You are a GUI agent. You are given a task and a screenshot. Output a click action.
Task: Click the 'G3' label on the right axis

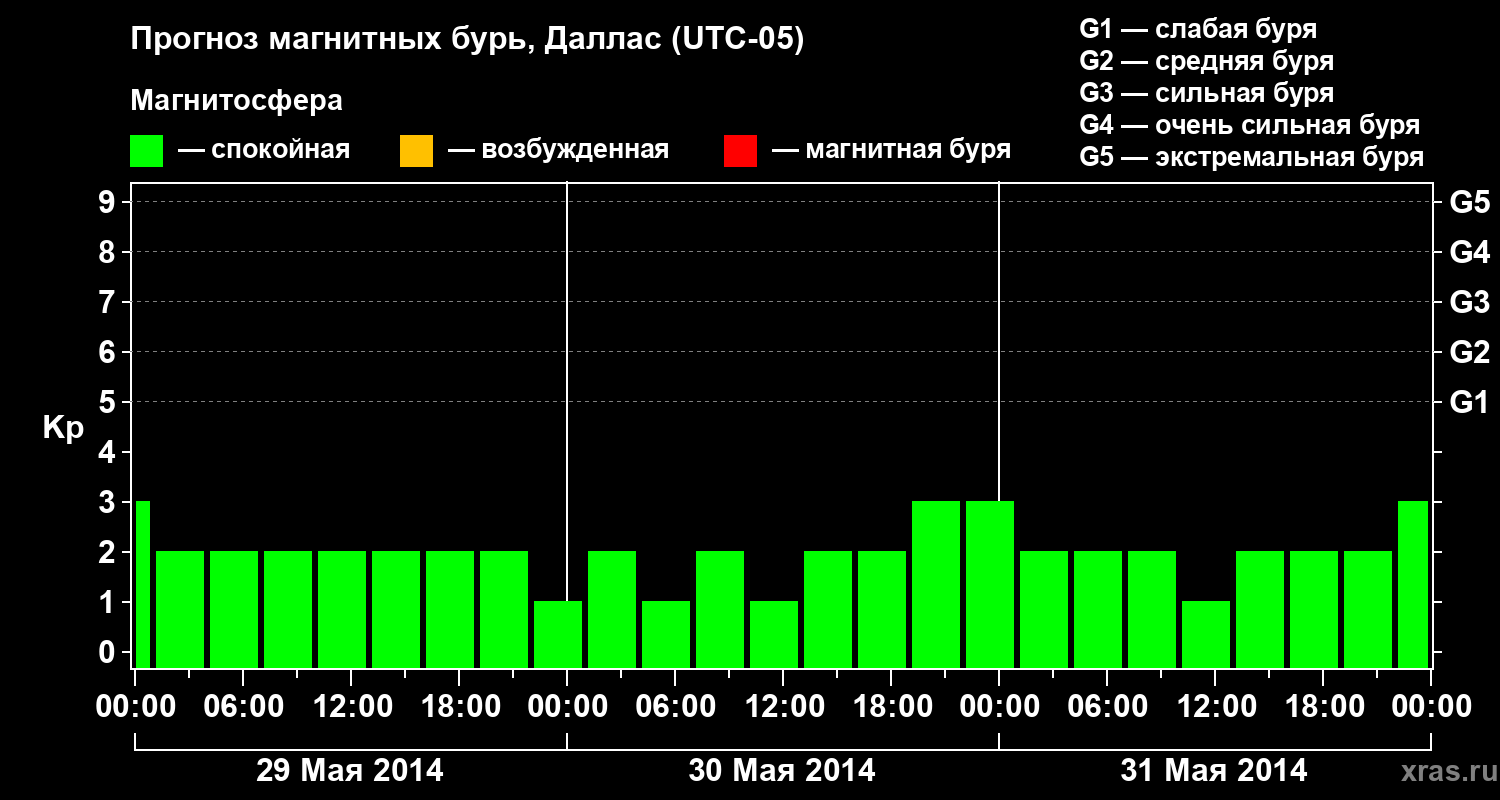(1469, 303)
